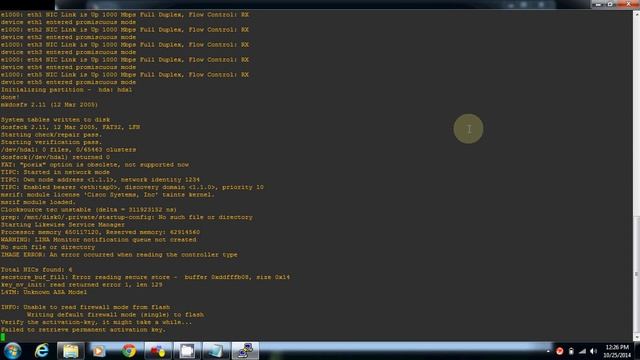This screenshot has width=640, height=360.
Task: Click 'dosfsck(/dev/hda1) returned 0' line
Action: point(55,157)
